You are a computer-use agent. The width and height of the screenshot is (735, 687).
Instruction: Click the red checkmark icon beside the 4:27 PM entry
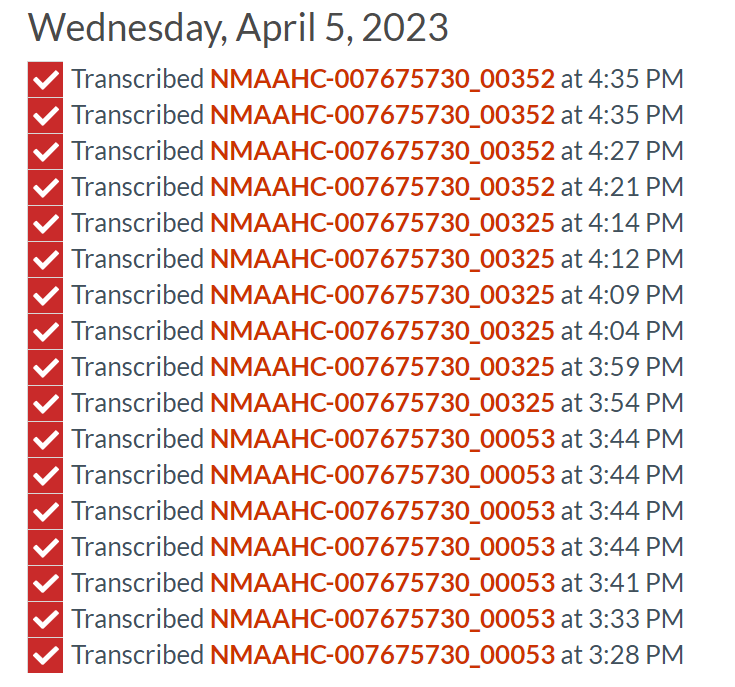click(x=45, y=151)
